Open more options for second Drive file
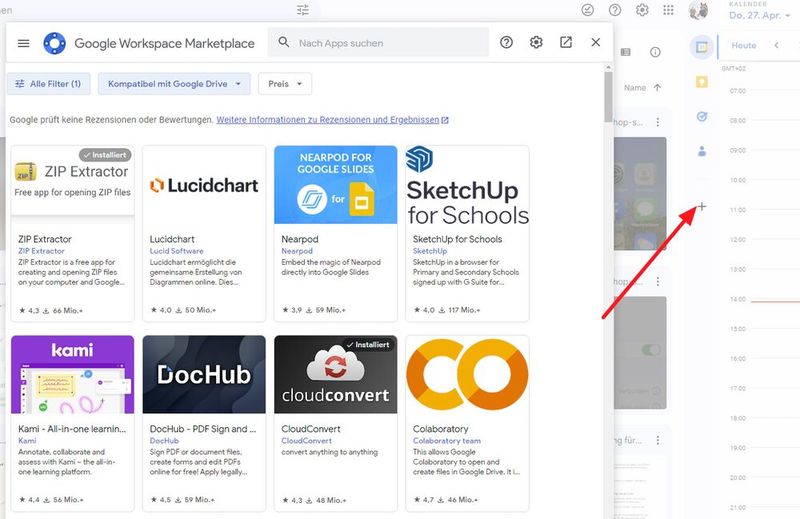The height and width of the screenshot is (519, 800). point(658,281)
